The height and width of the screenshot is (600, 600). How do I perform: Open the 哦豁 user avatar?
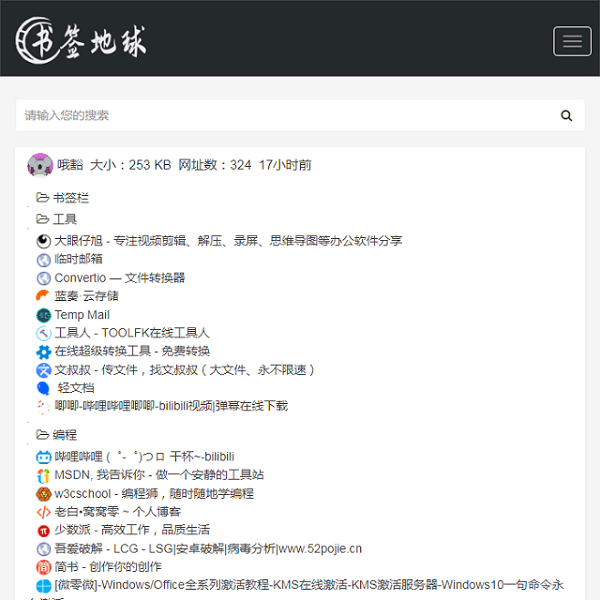pyautogui.click(x=40, y=165)
